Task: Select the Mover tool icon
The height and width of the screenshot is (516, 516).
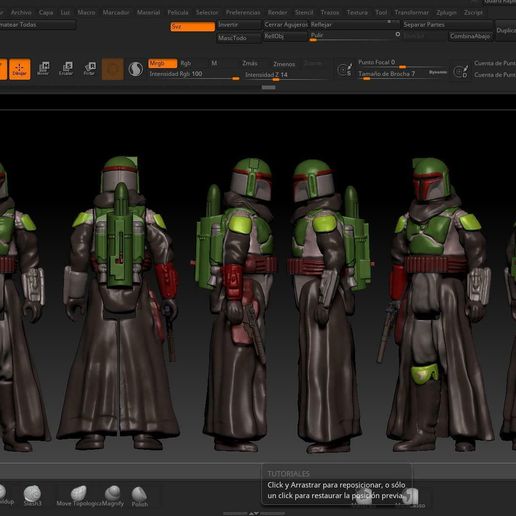Action: pos(43,69)
